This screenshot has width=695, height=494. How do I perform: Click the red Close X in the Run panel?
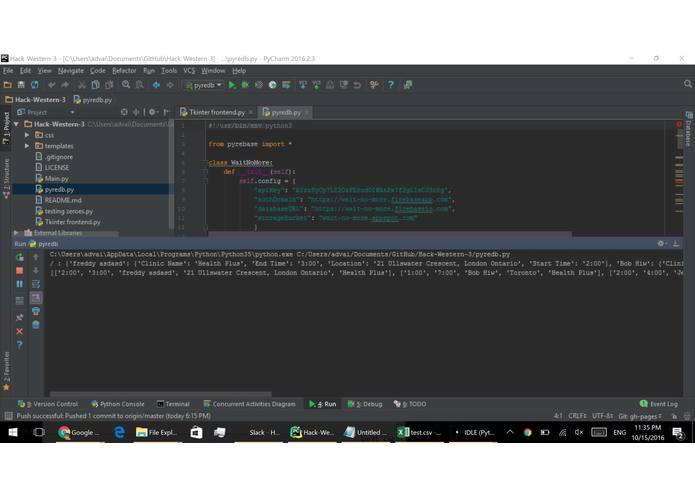tap(20, 331)
